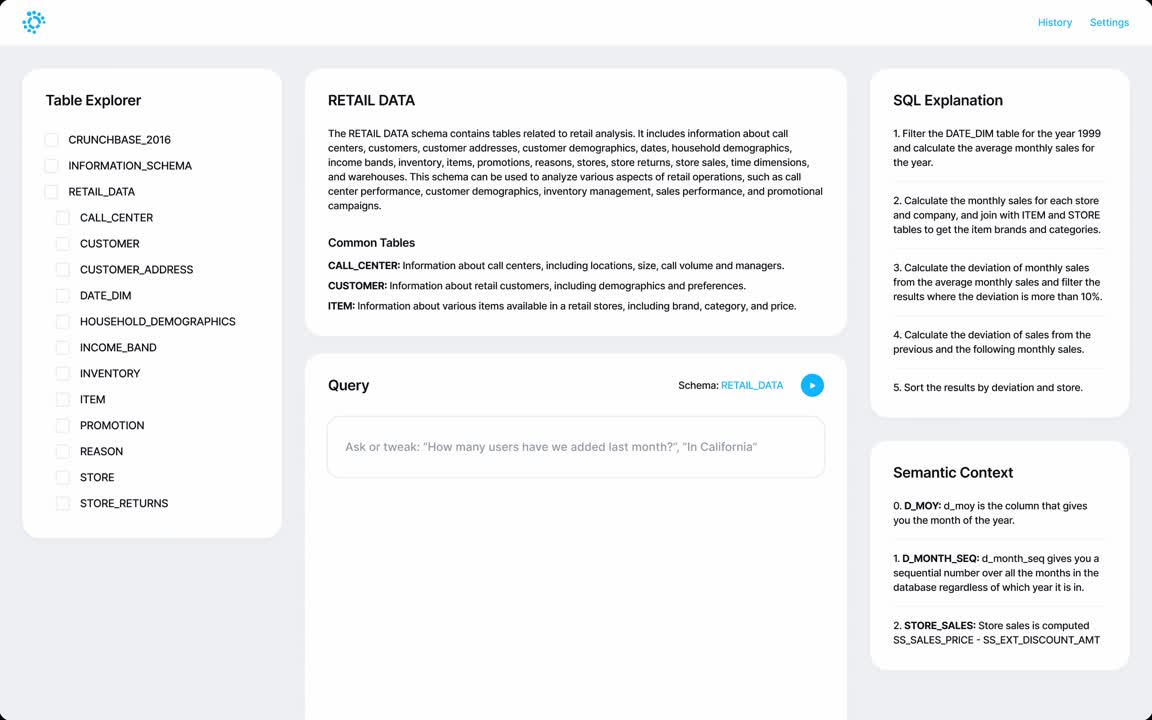Open the History page
This screenshot has width=1152, height=720.
click(1054, 22)
